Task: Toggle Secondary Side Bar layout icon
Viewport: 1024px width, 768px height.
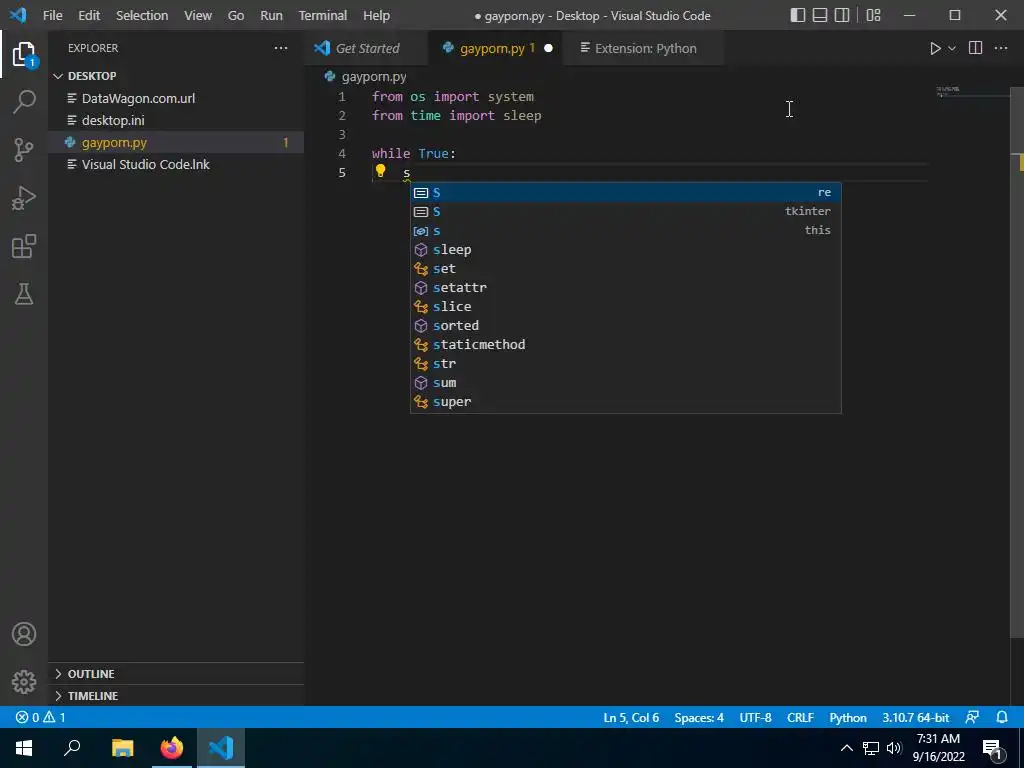Action: pos(842,15)
